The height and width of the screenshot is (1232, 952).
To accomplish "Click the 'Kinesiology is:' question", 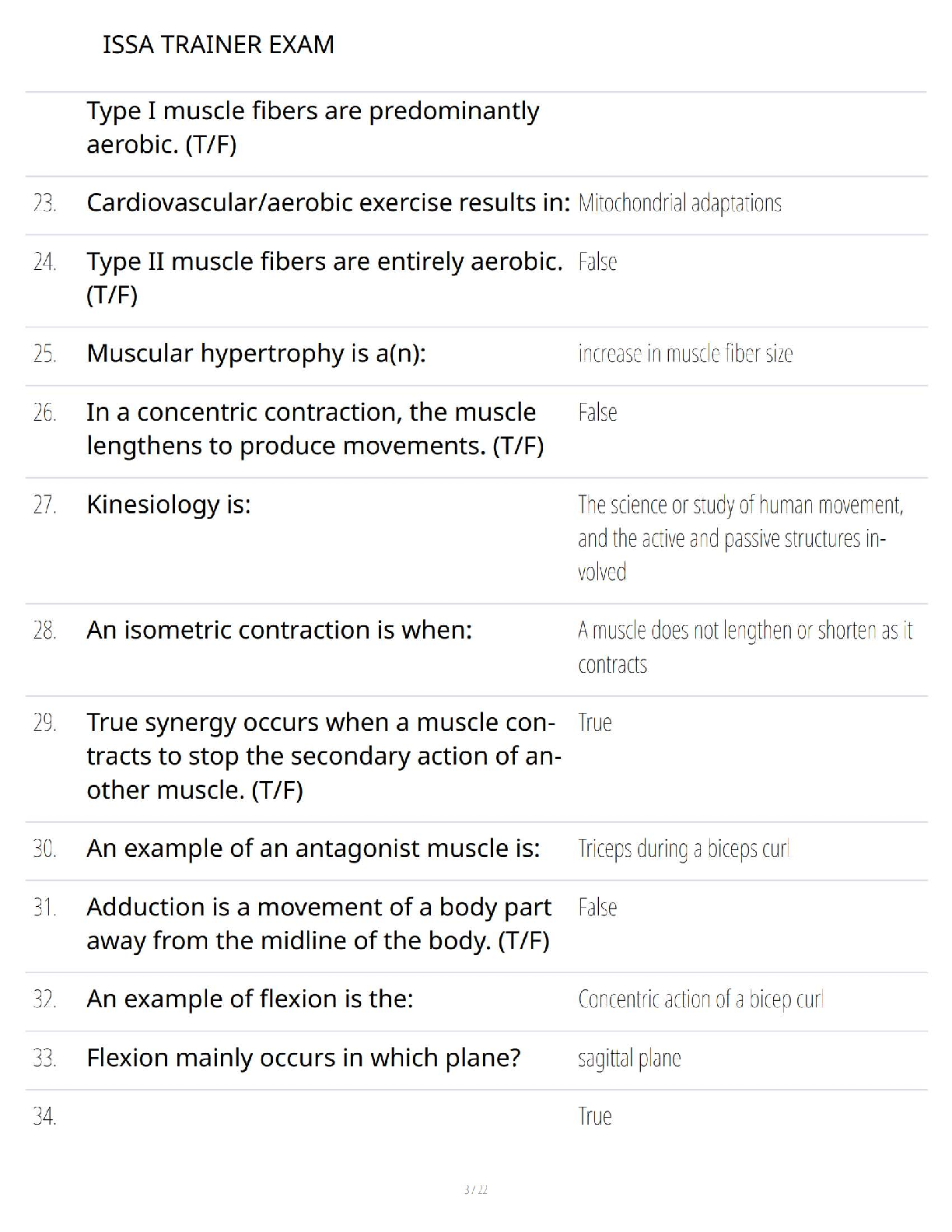I will click(x=169, y=505).
